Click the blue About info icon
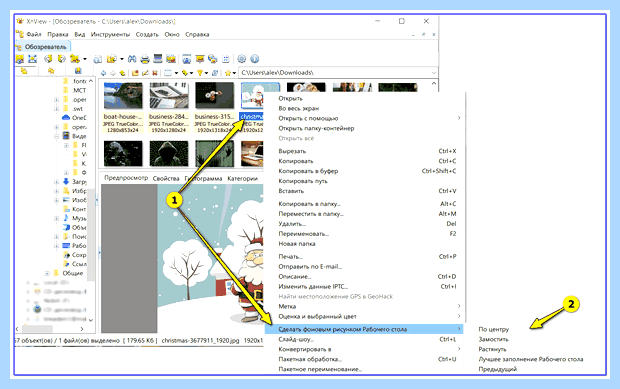The width and height of the screenshot is (620, 389). (255, 59)
